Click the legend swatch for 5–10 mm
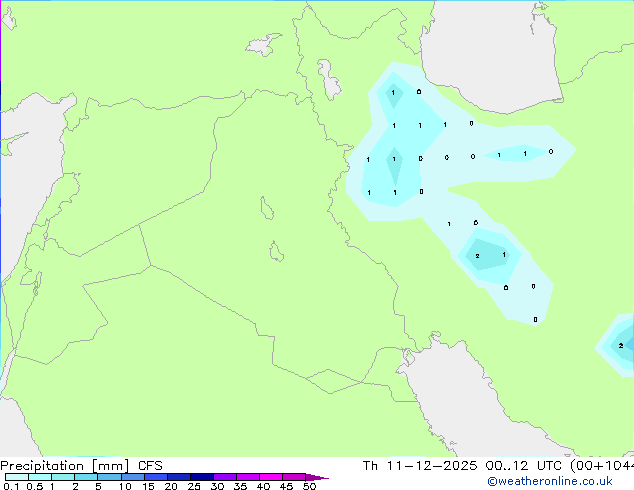Screen dimensions: 634x490 click(109, 477)
